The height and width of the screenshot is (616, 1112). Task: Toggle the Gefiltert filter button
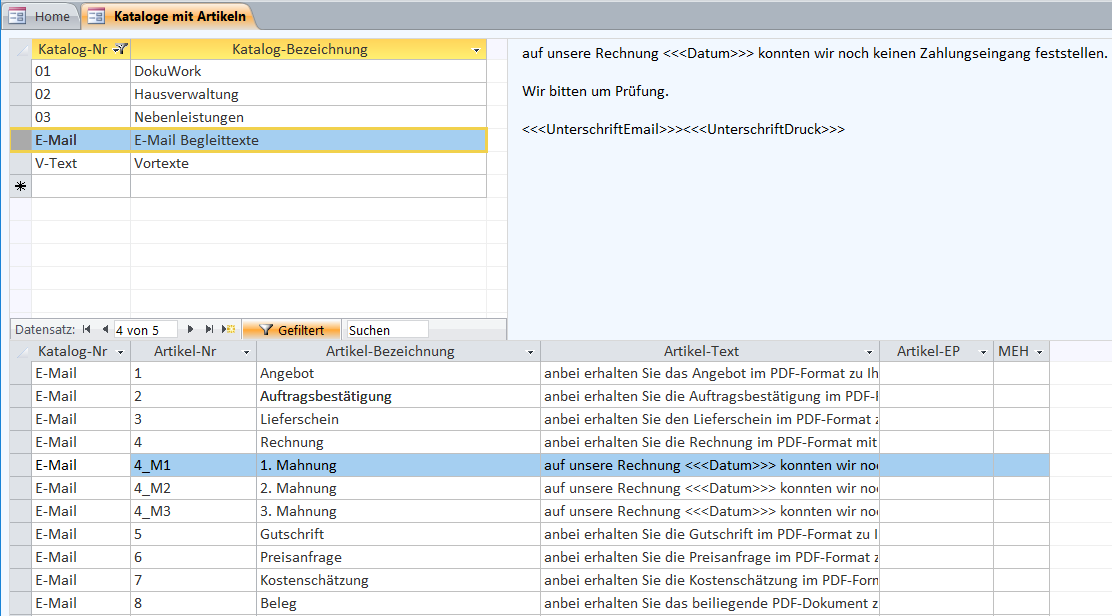(x=291, y=329)
